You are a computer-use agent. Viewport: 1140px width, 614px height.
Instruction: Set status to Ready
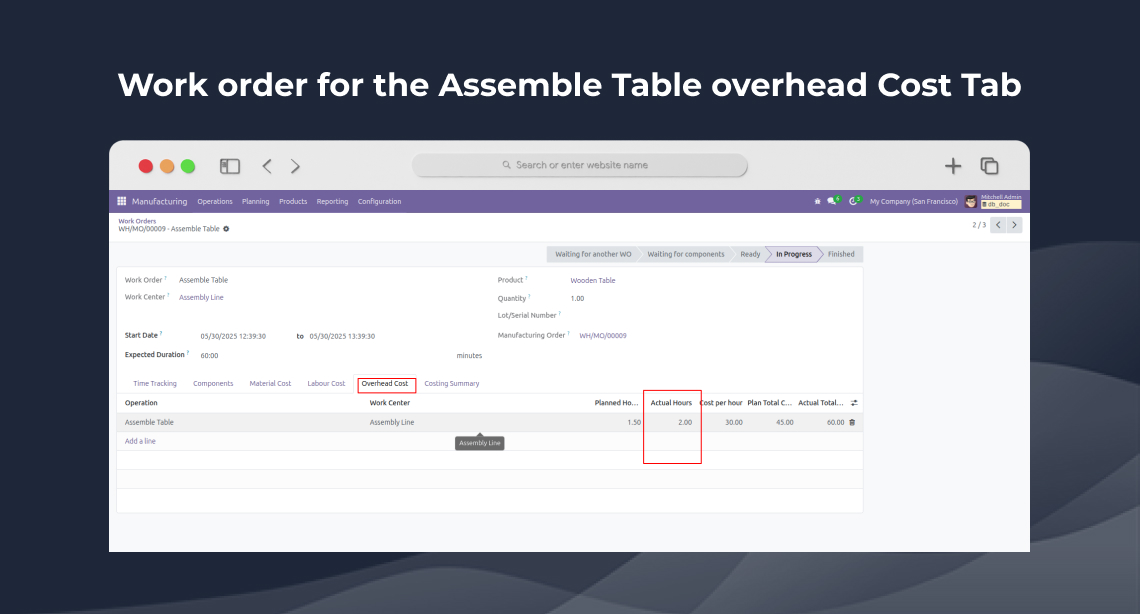[x=750, y=254]
